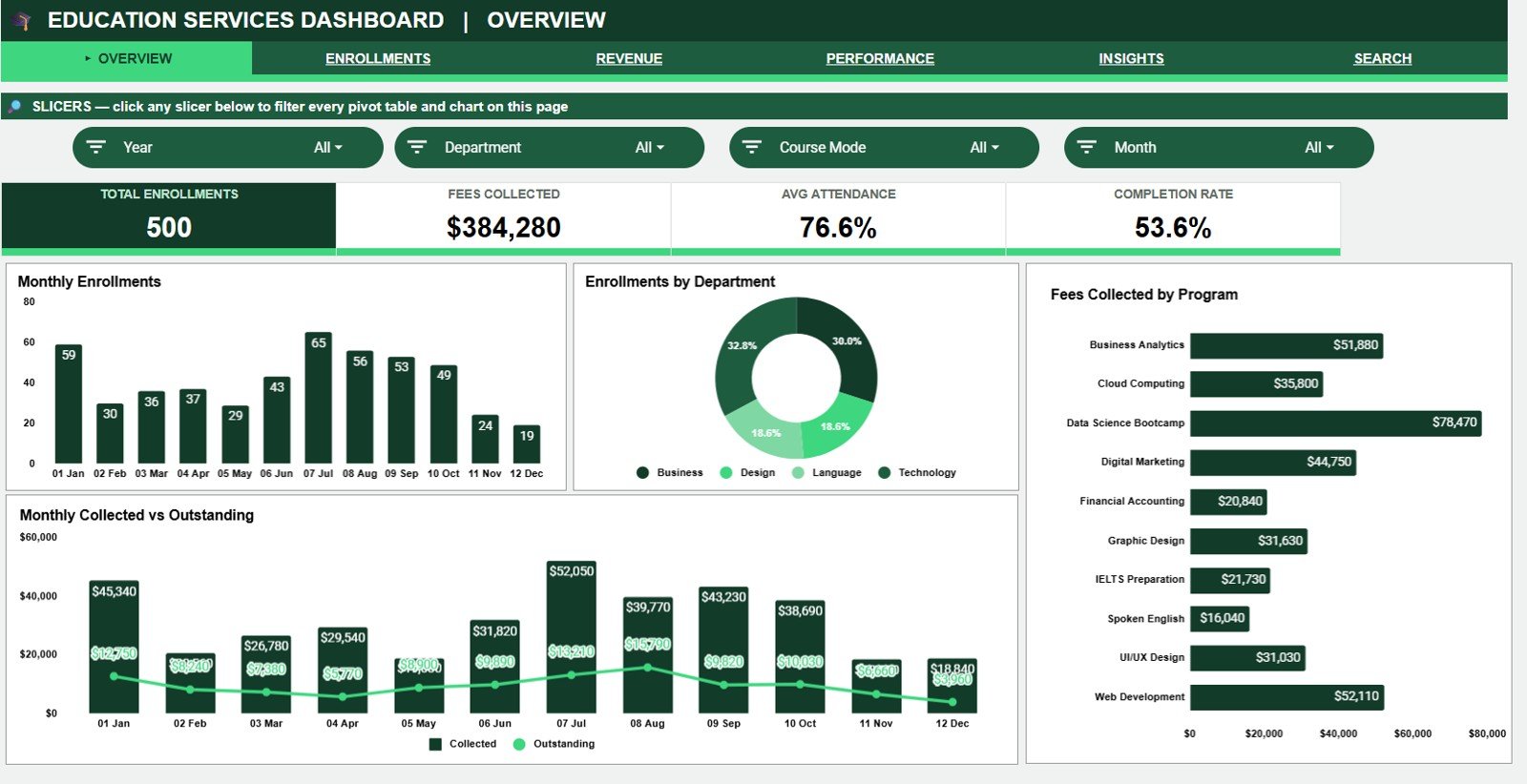
Task: Select the Financial Accounting bar $20,840
Action: tap(1228, 501)
